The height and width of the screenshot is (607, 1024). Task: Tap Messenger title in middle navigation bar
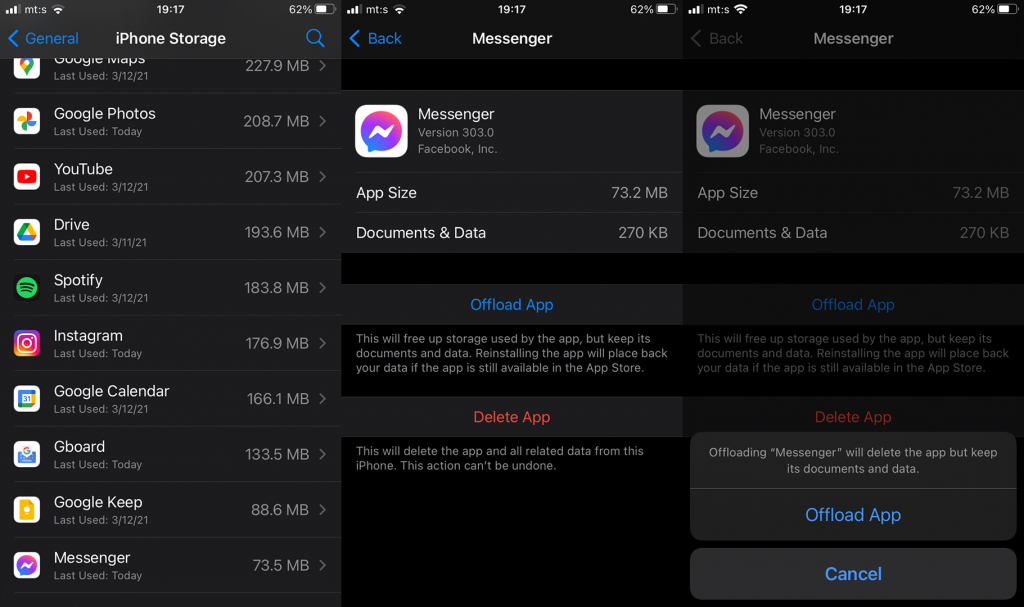click(512, 39)
